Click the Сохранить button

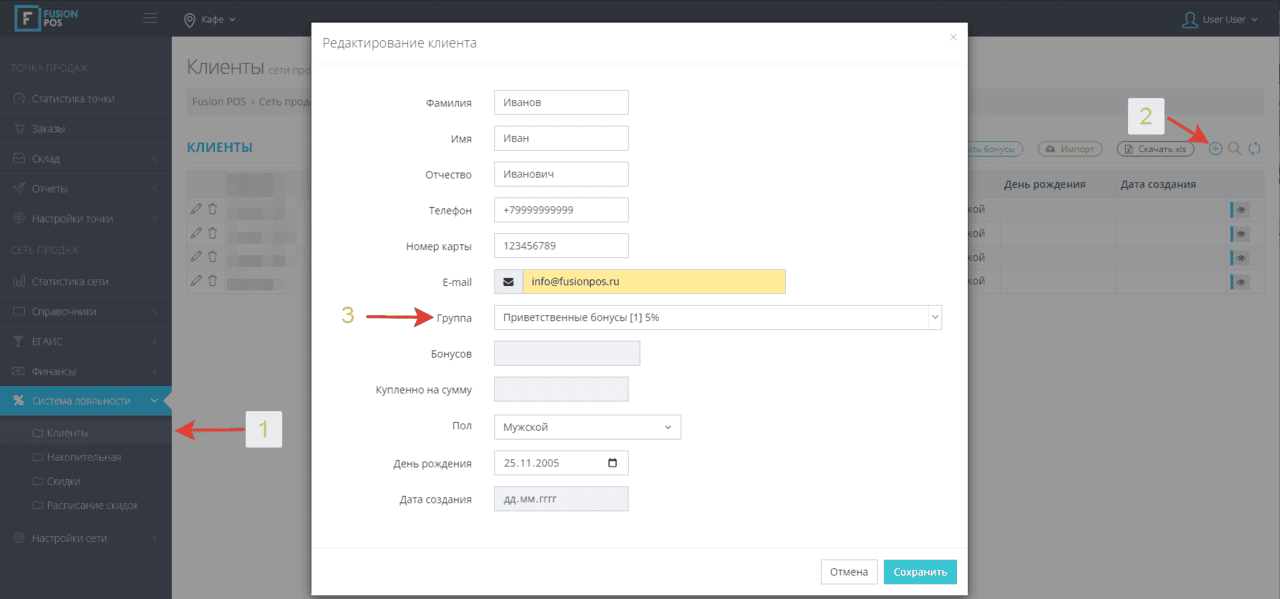click(920, 572)
